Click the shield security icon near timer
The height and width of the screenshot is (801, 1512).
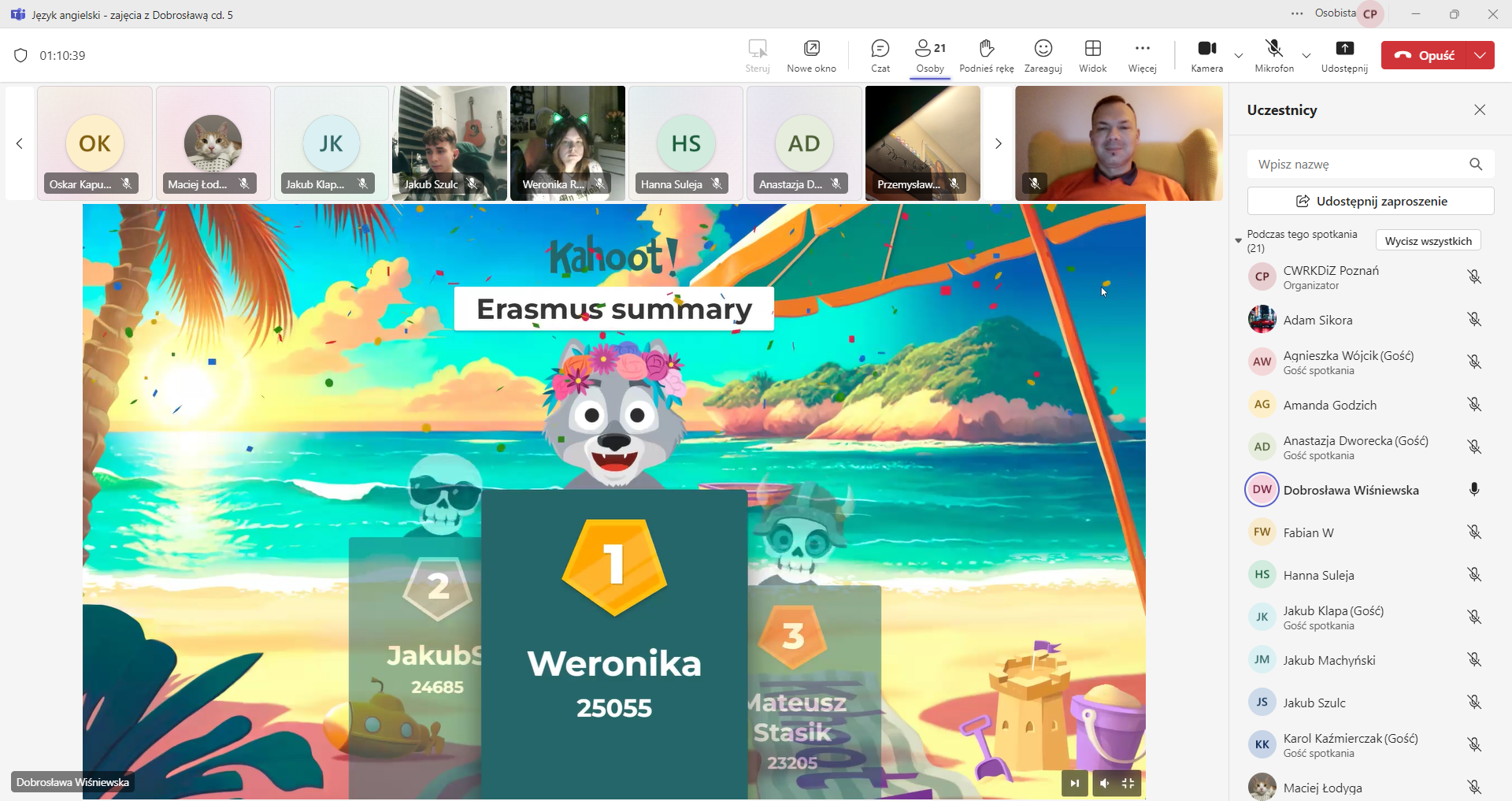(21, 55)
